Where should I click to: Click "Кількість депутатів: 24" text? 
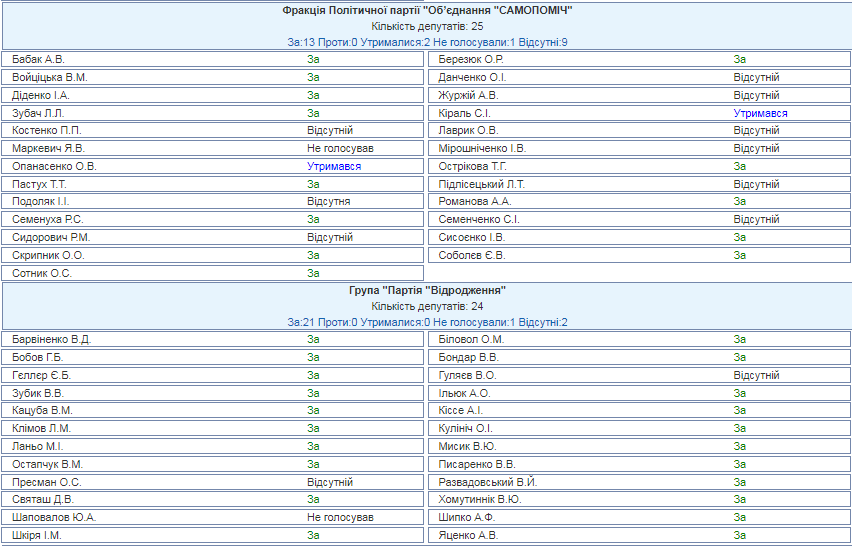coord(427,306)
